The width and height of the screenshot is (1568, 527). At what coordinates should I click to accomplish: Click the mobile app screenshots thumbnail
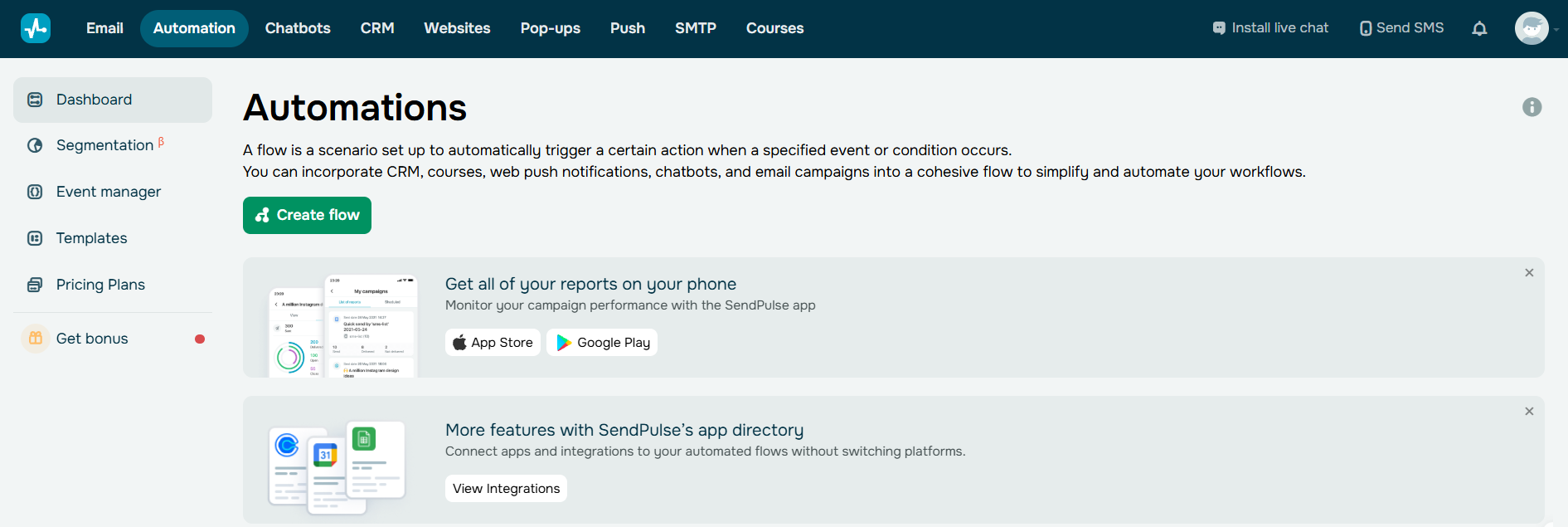click(343, 325)
